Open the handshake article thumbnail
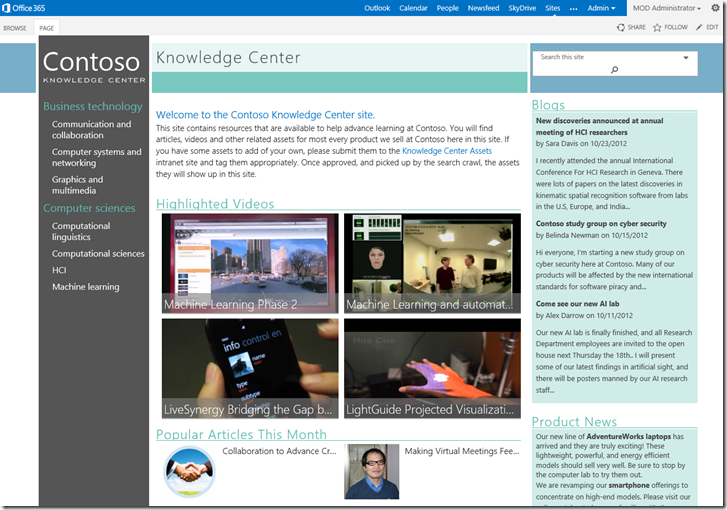Viewport: 727px width, 510px height. 189,472
